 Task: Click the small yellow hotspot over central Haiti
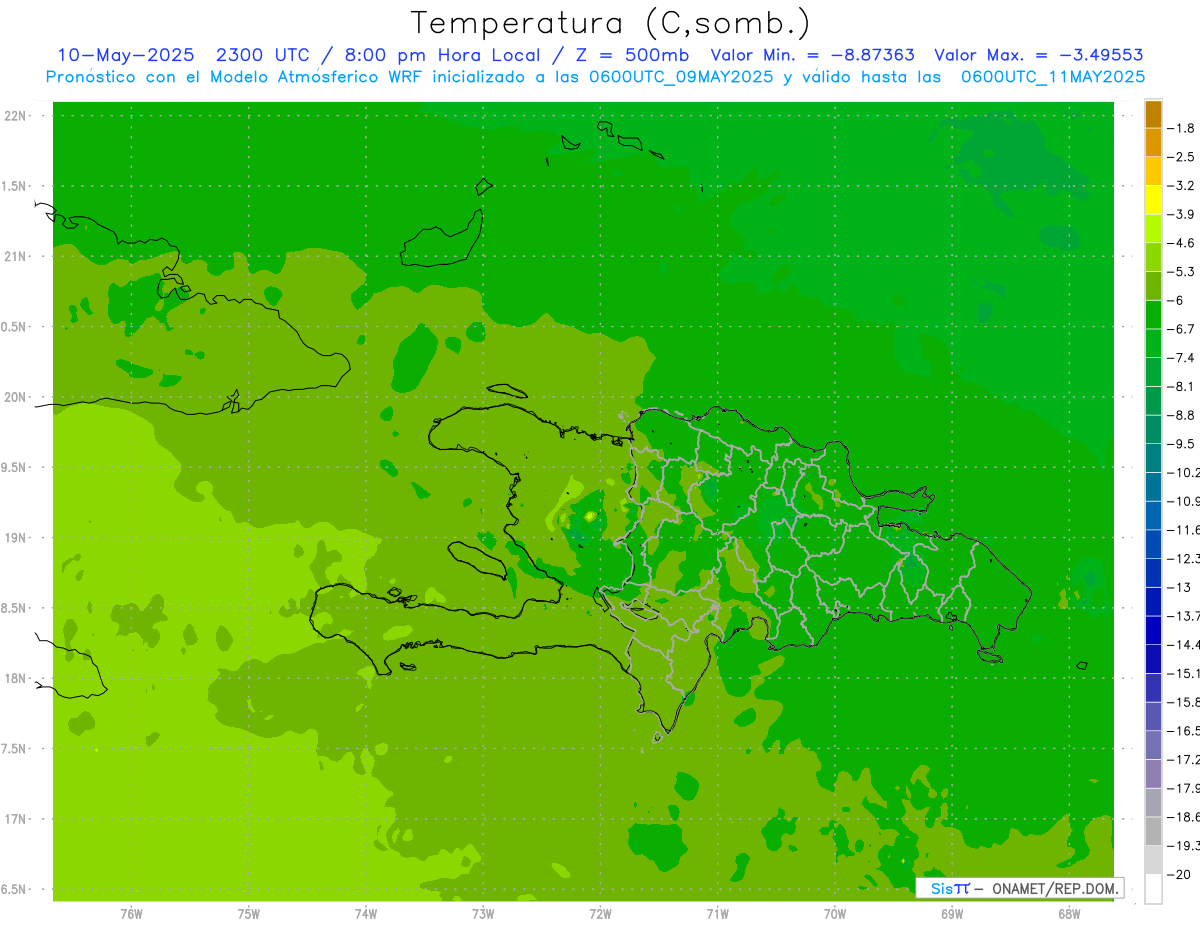point(590,516)
